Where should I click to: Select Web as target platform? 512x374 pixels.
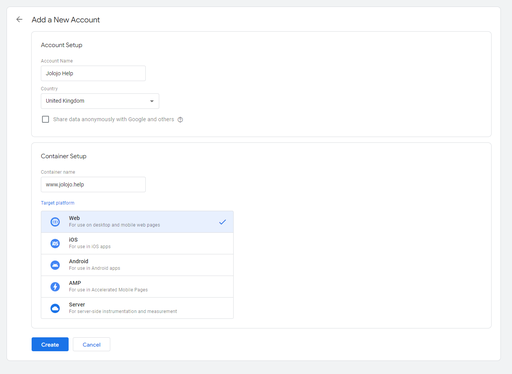137,222
